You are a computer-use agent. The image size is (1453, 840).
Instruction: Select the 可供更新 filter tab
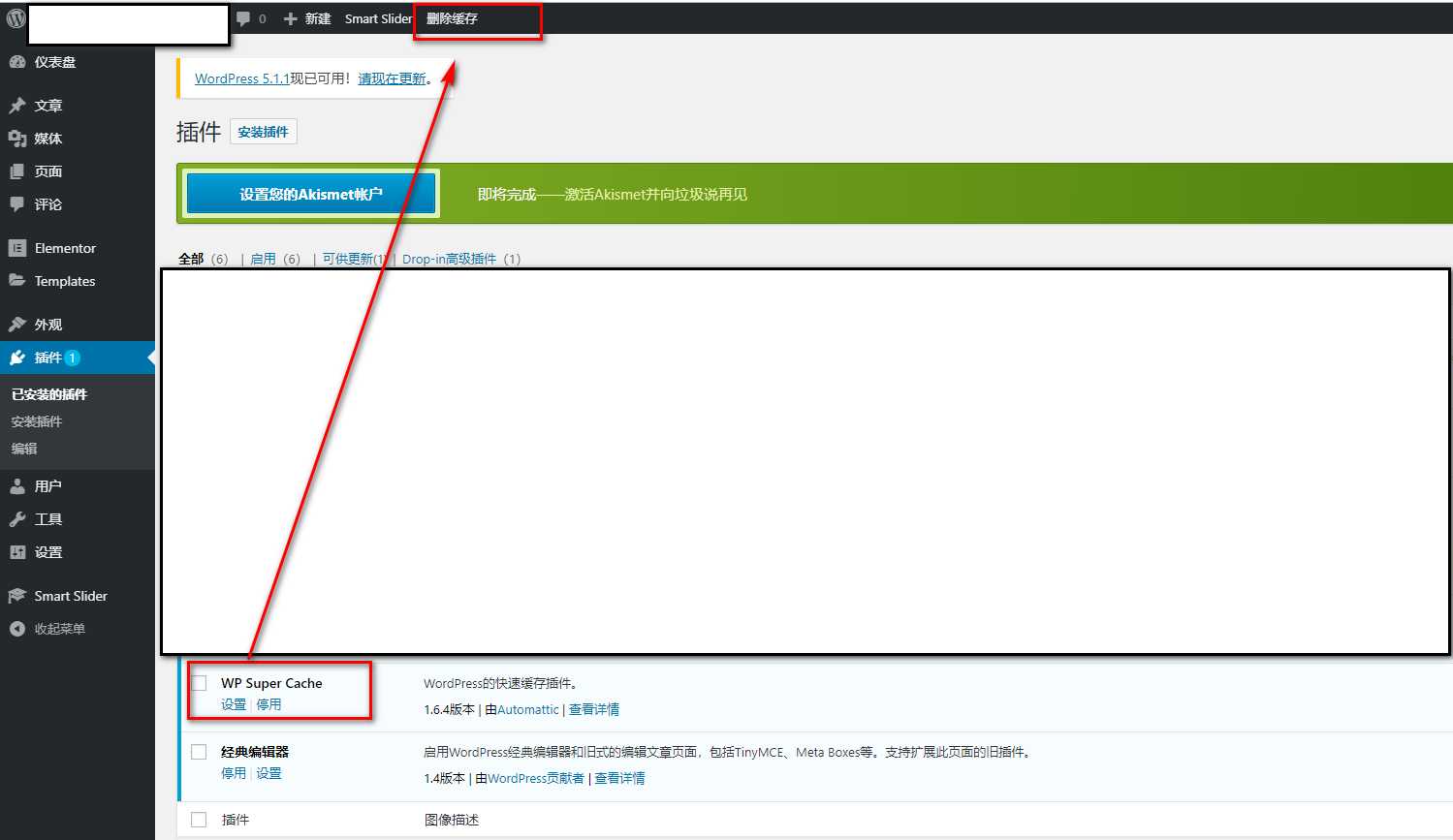pos(355,259)
